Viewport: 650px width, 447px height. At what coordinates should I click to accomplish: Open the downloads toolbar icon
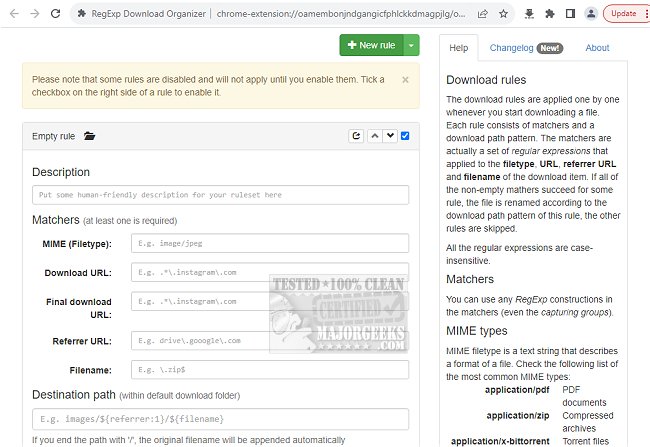point(529,14)
